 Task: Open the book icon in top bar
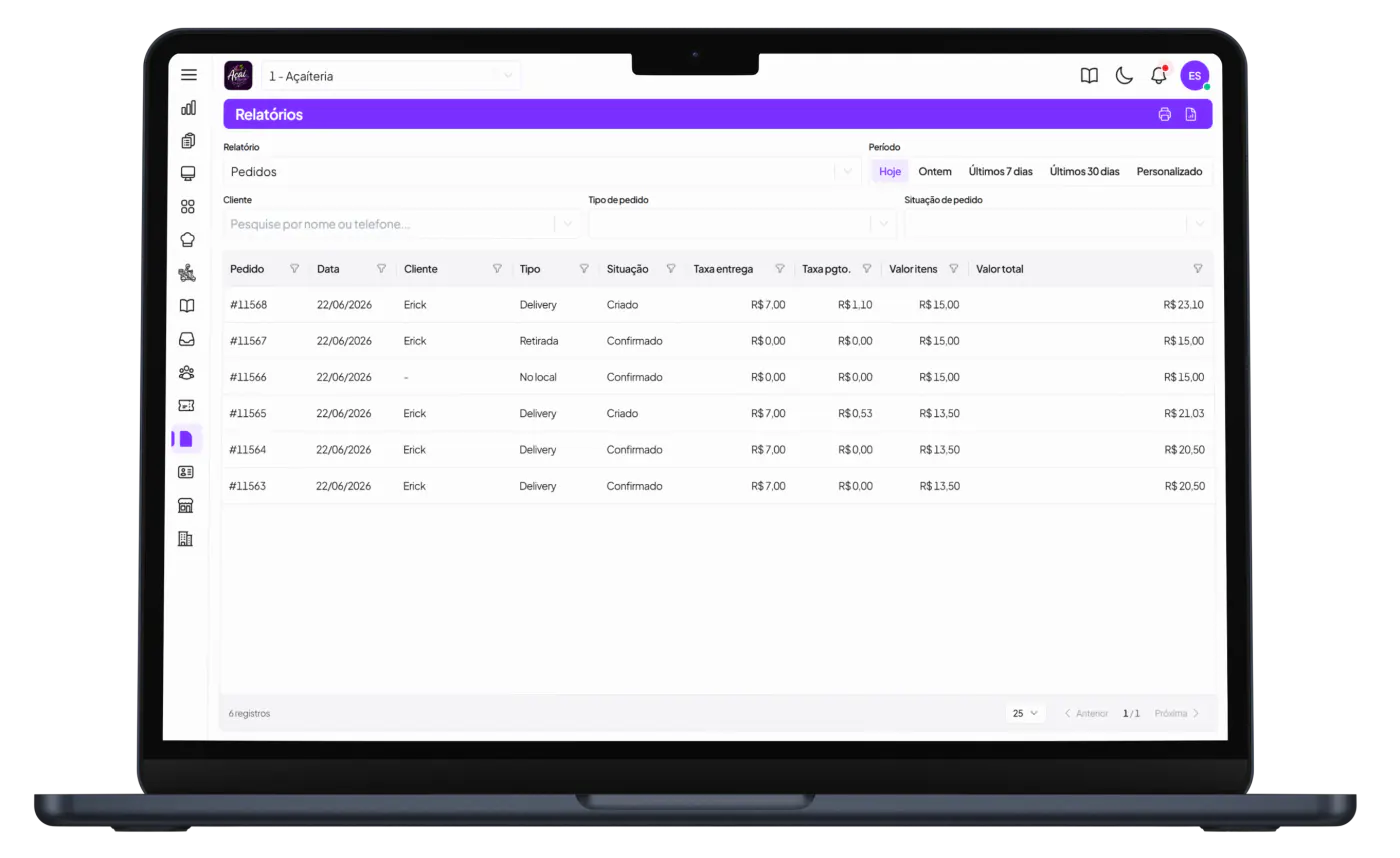(x=1089, y=75)
